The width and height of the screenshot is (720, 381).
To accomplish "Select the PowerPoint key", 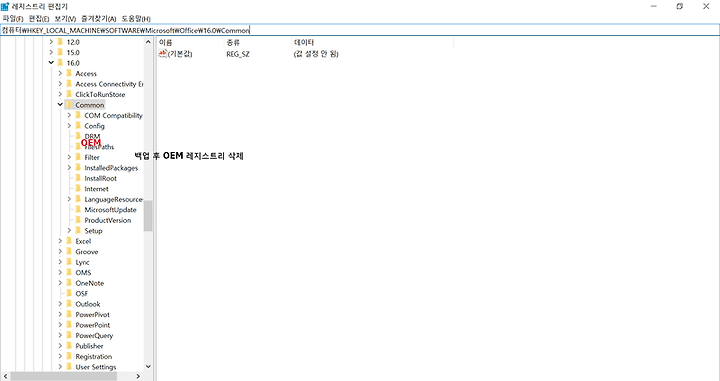I will [93, 325].
